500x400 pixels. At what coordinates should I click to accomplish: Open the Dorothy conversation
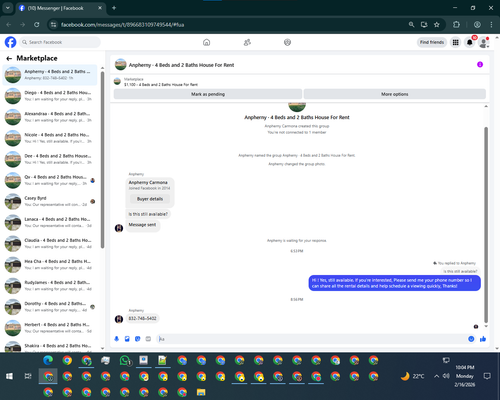click(50, 307)
